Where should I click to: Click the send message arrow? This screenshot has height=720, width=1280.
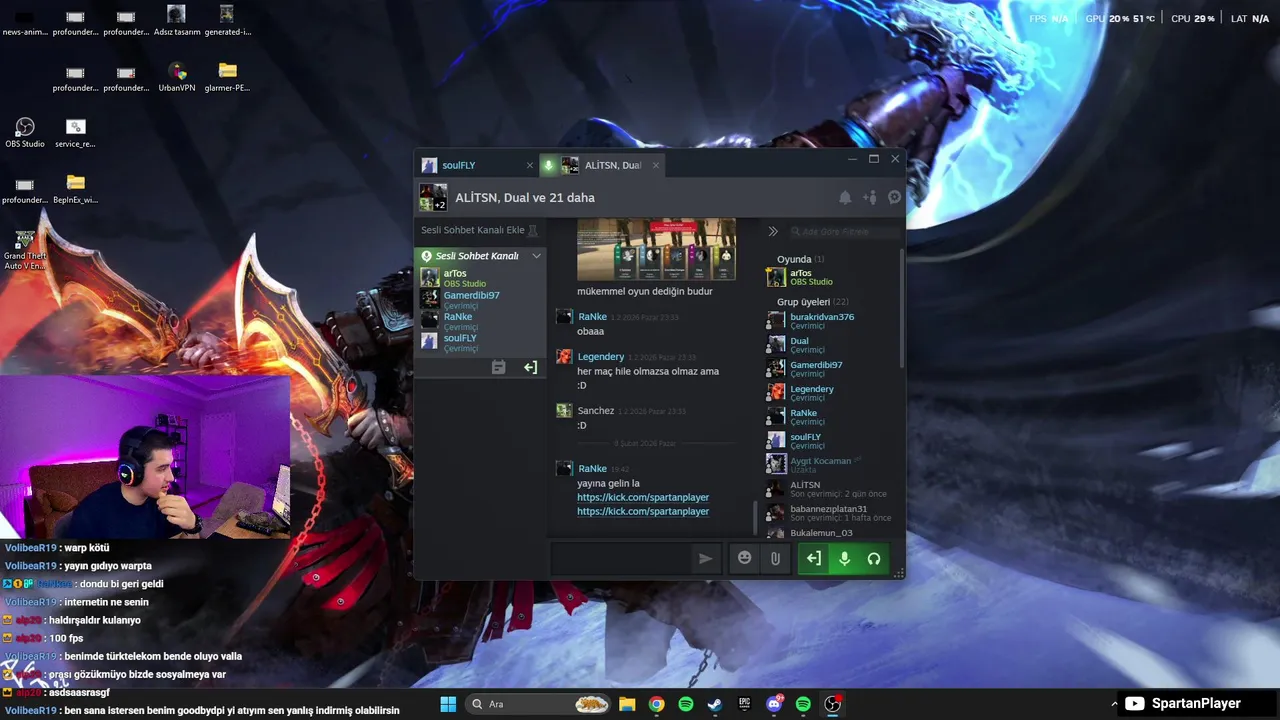(705, 559)
